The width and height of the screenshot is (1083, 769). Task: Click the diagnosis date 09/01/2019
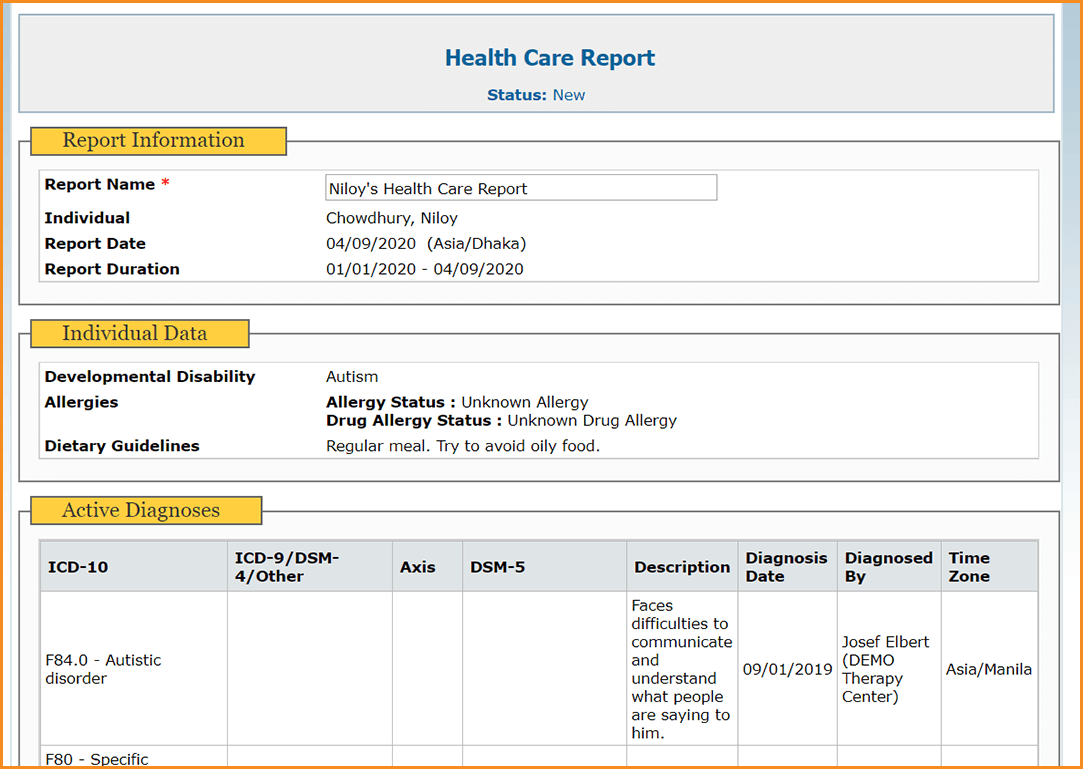[787, 669]
